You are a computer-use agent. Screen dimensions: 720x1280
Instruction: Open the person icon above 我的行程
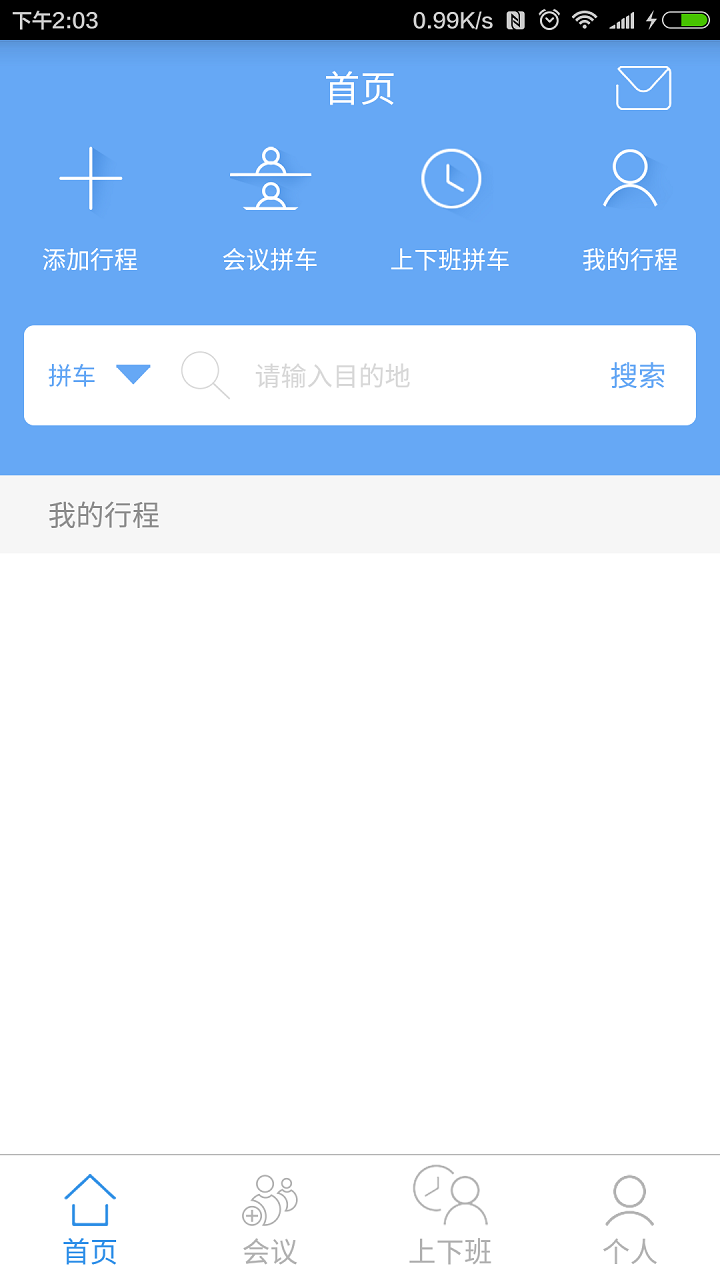click(630, 179)
